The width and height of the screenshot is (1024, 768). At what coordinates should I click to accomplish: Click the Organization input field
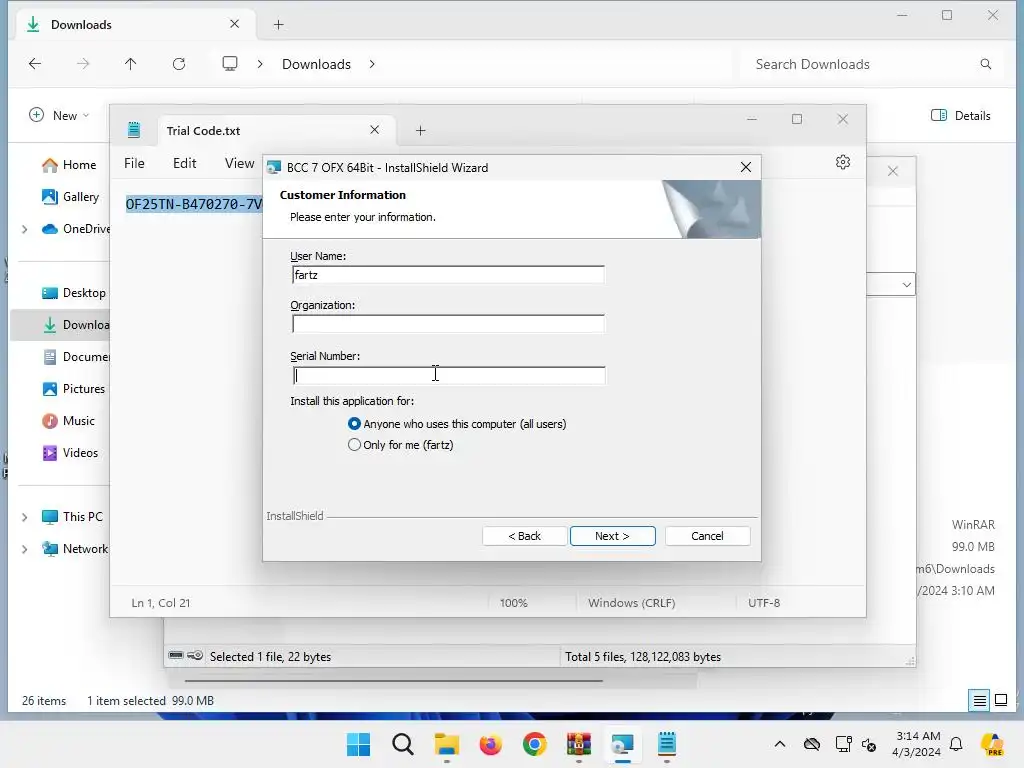pos(448,324)
